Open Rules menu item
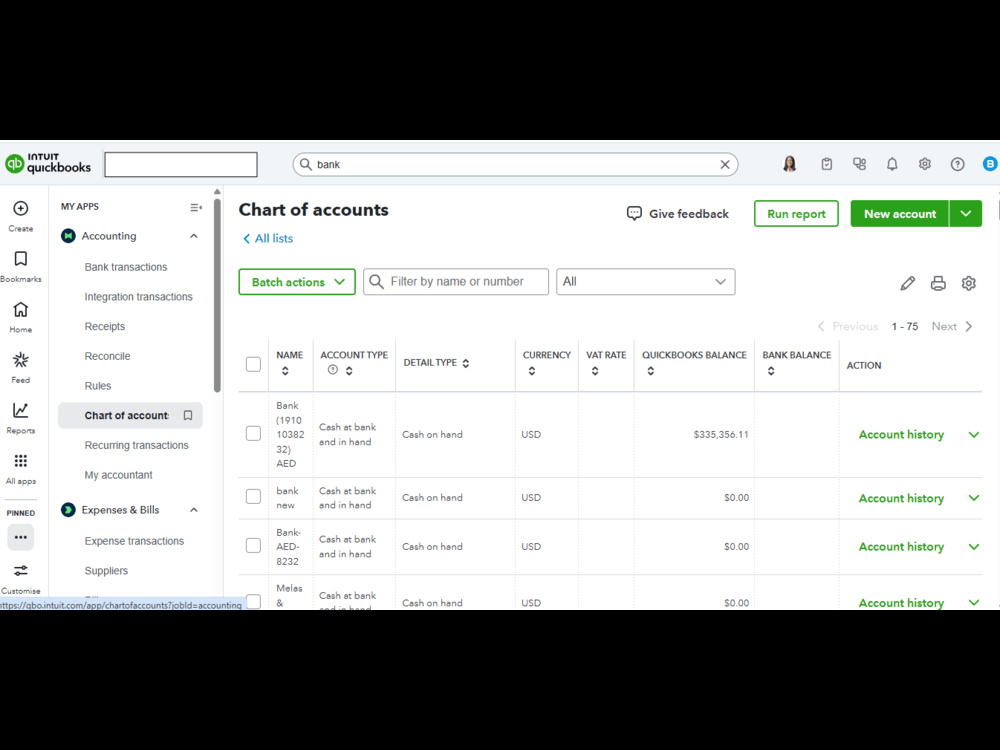 pos(98,386)
